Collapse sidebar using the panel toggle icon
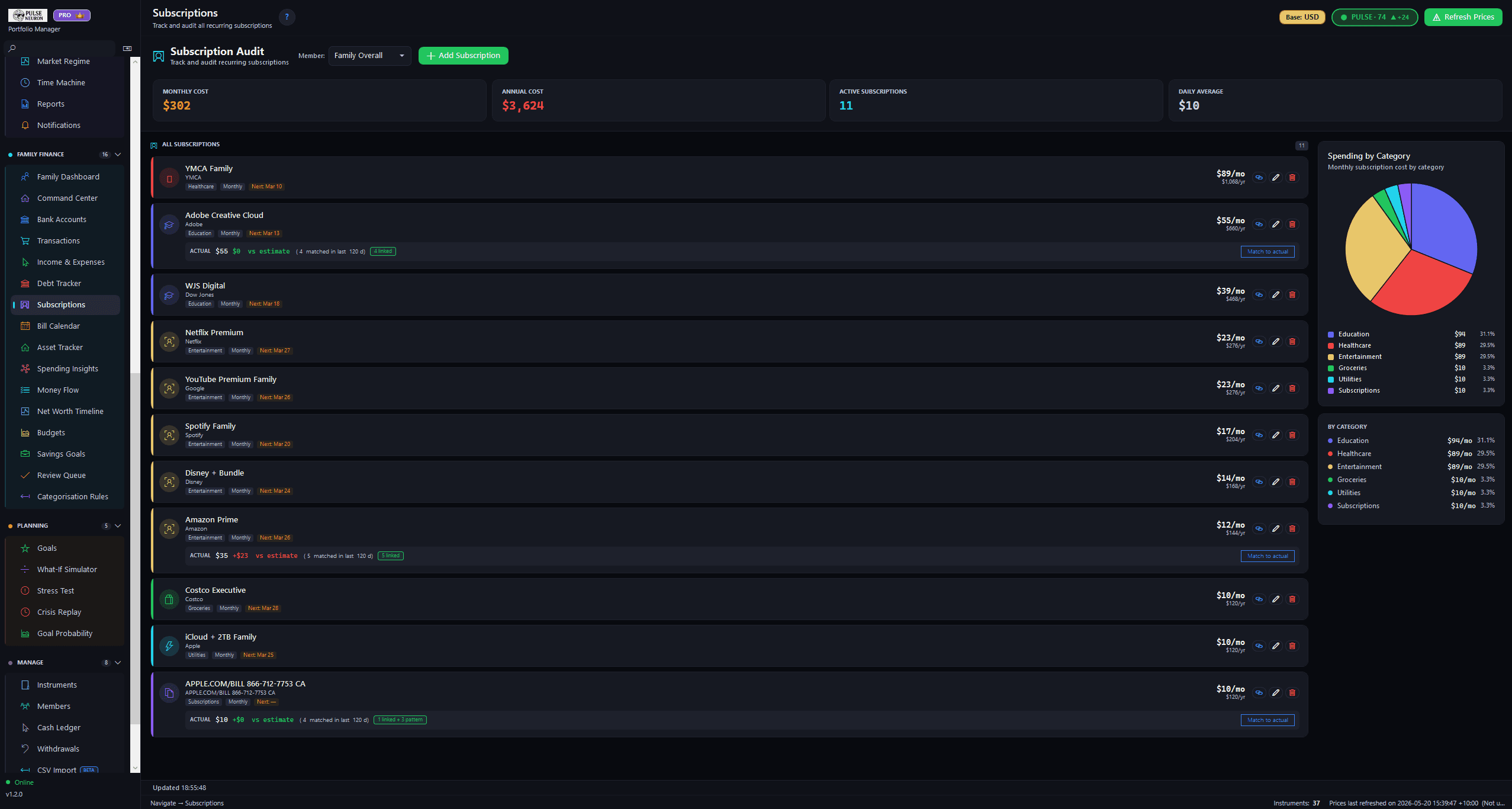This screenshot has width=1512, height=809. click(x=127, y=49)
